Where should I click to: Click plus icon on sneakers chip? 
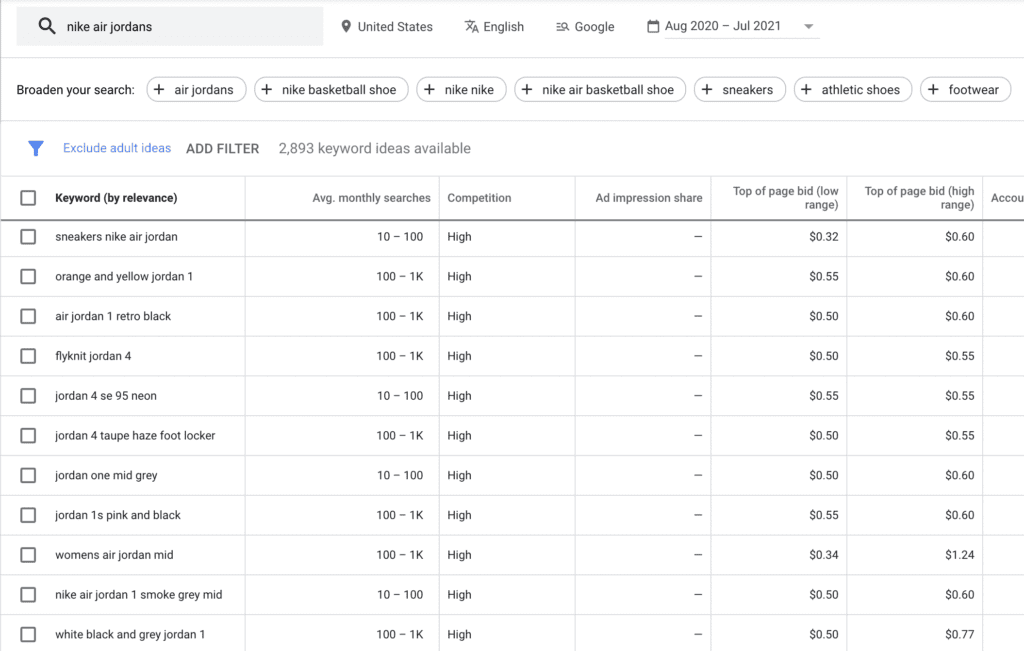tap(707, 89)
